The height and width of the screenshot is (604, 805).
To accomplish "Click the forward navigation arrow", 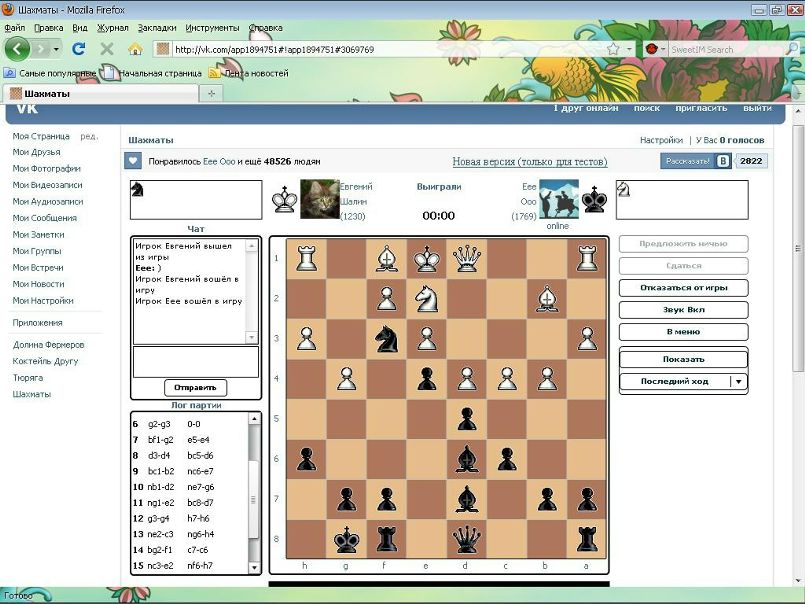I will [41, 49].
